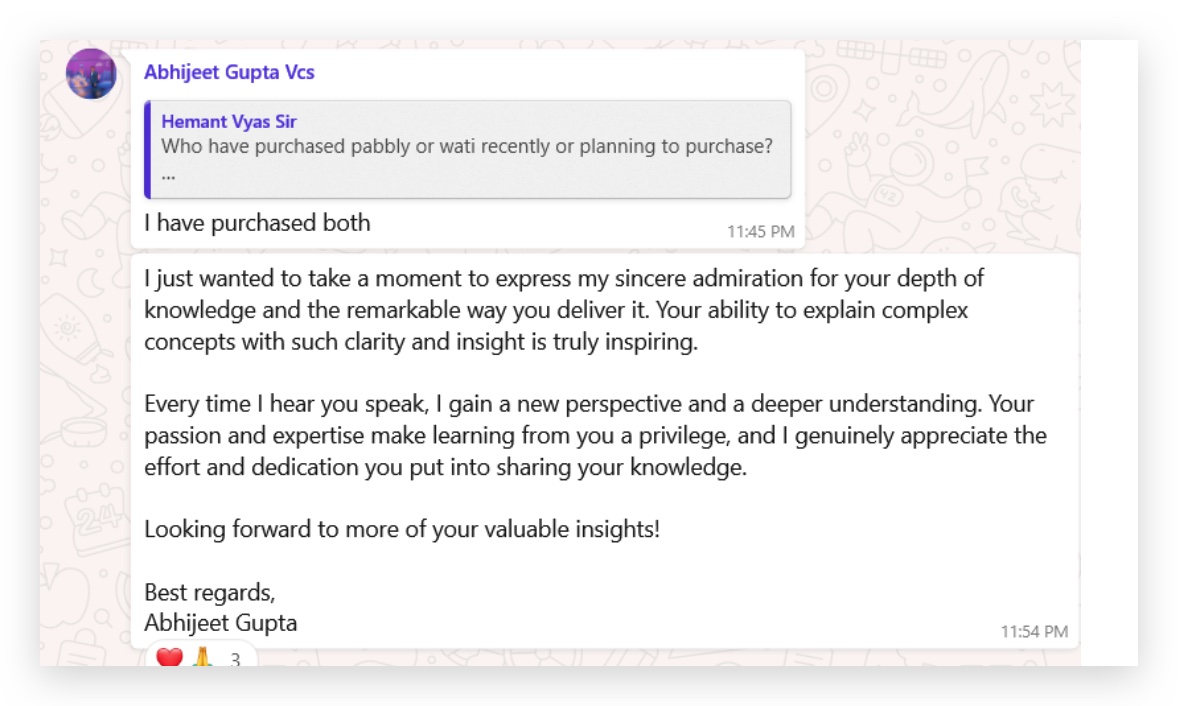Click the 11:54 PM timestamp
This screenshot has width=1178, height=706.
click(1034, 631)
